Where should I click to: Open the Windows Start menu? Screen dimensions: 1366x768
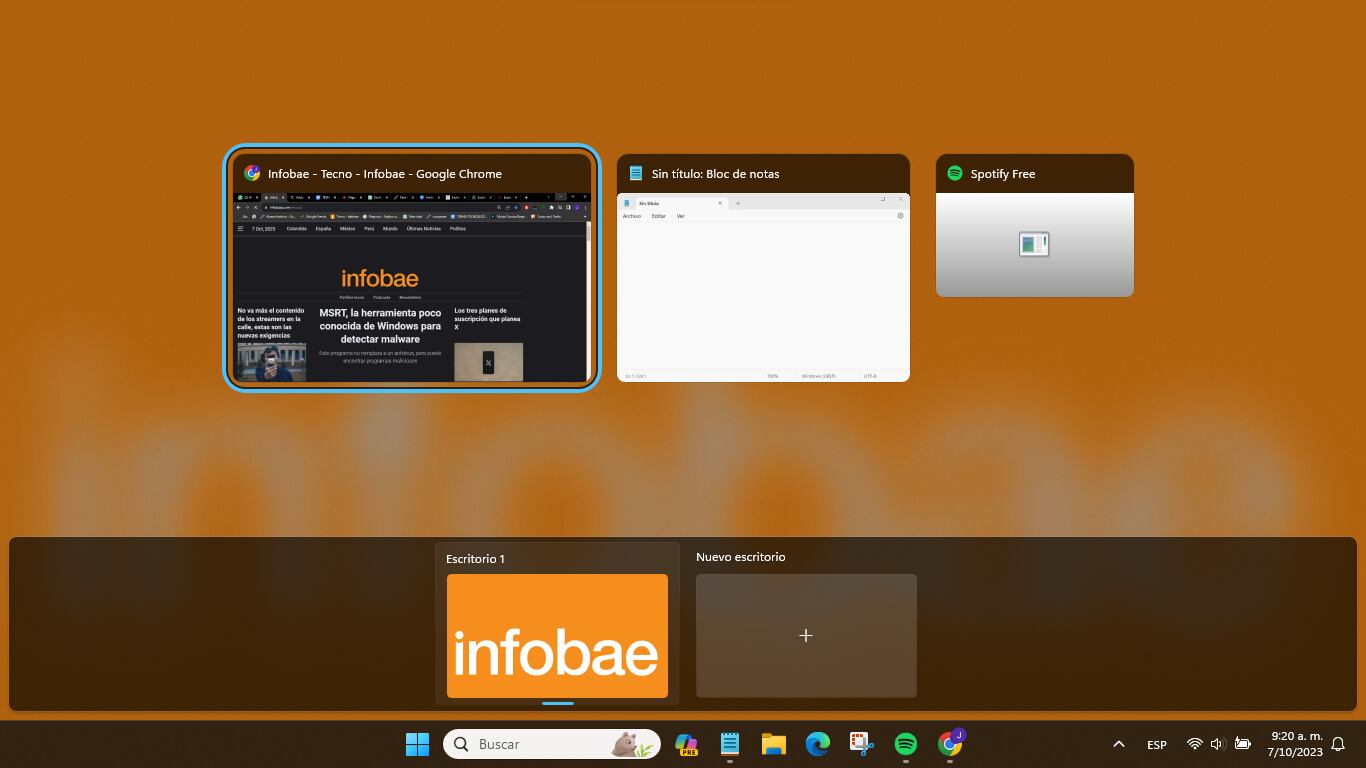[x=417, y=744]
